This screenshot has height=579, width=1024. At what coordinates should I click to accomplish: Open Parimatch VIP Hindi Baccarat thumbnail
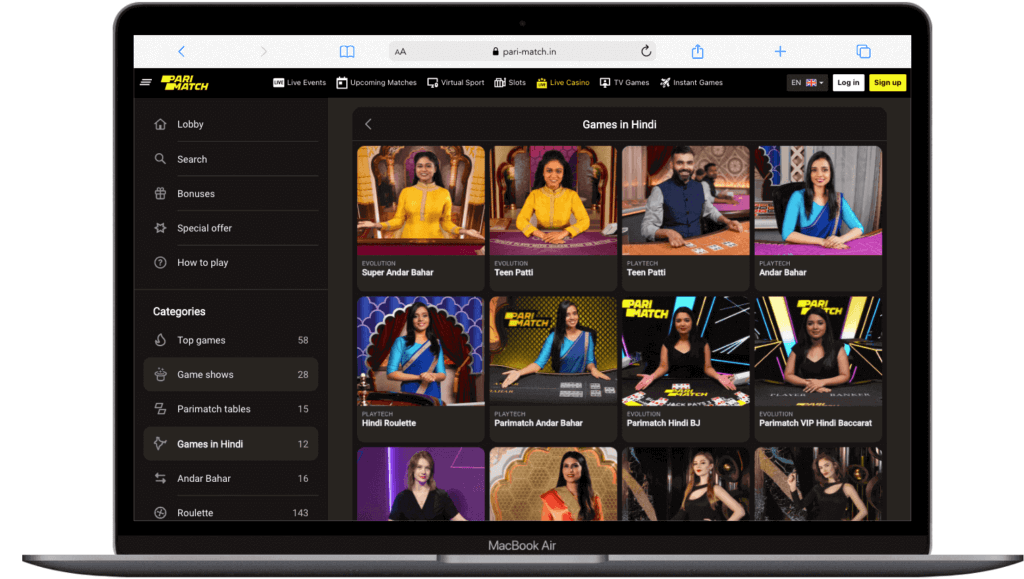click(x=818, y=351)
